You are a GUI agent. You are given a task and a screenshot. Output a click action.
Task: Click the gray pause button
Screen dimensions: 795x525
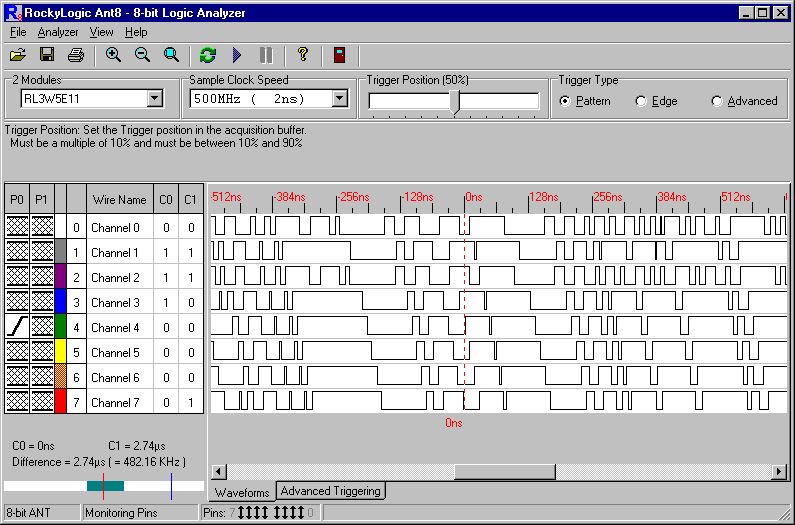point(266,55)
